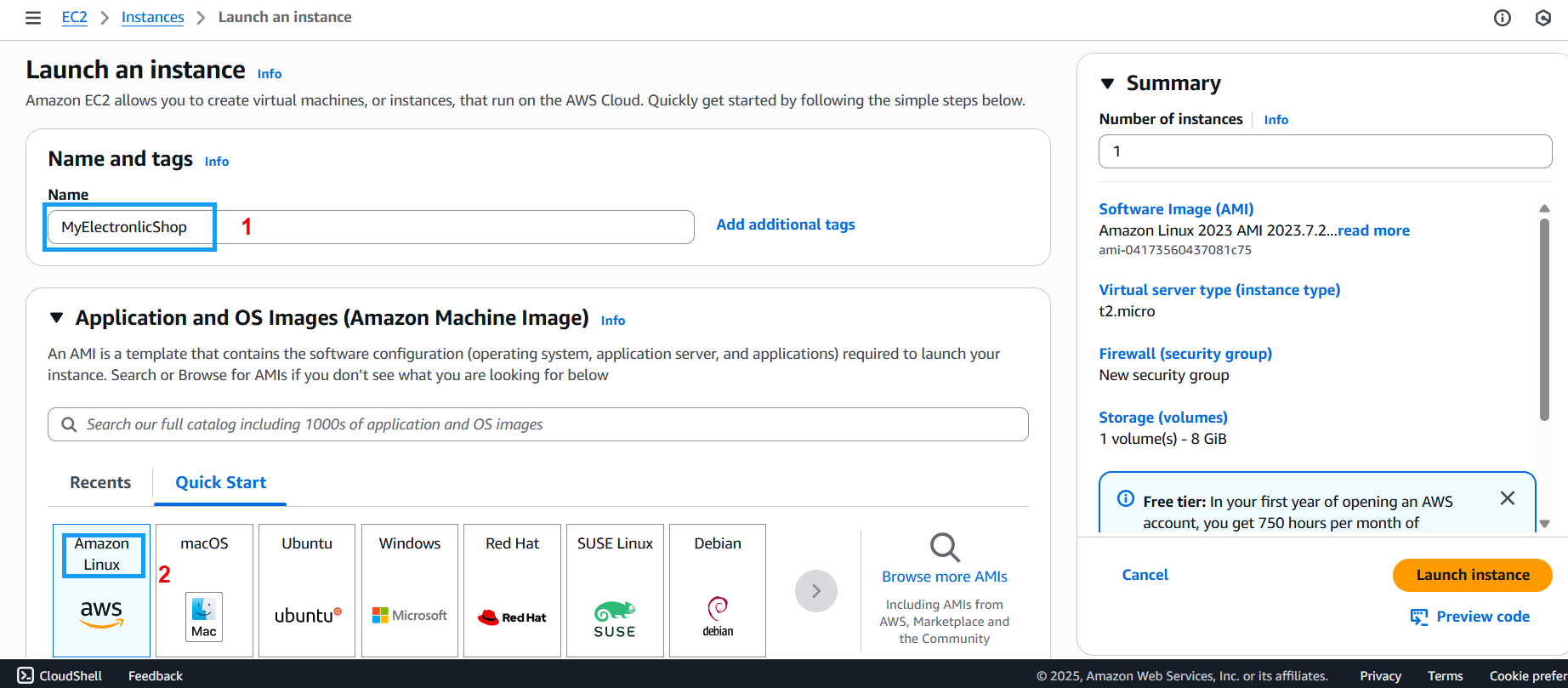Open Virtual server type (instance type) link
This screenshot has width=1568, height=688.
1219,290
